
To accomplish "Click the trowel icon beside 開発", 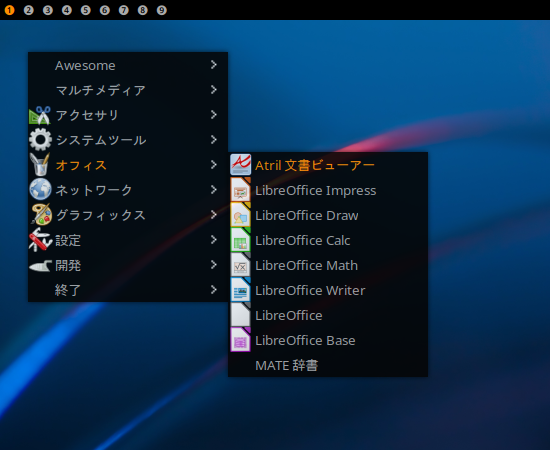I will point(40,267).
